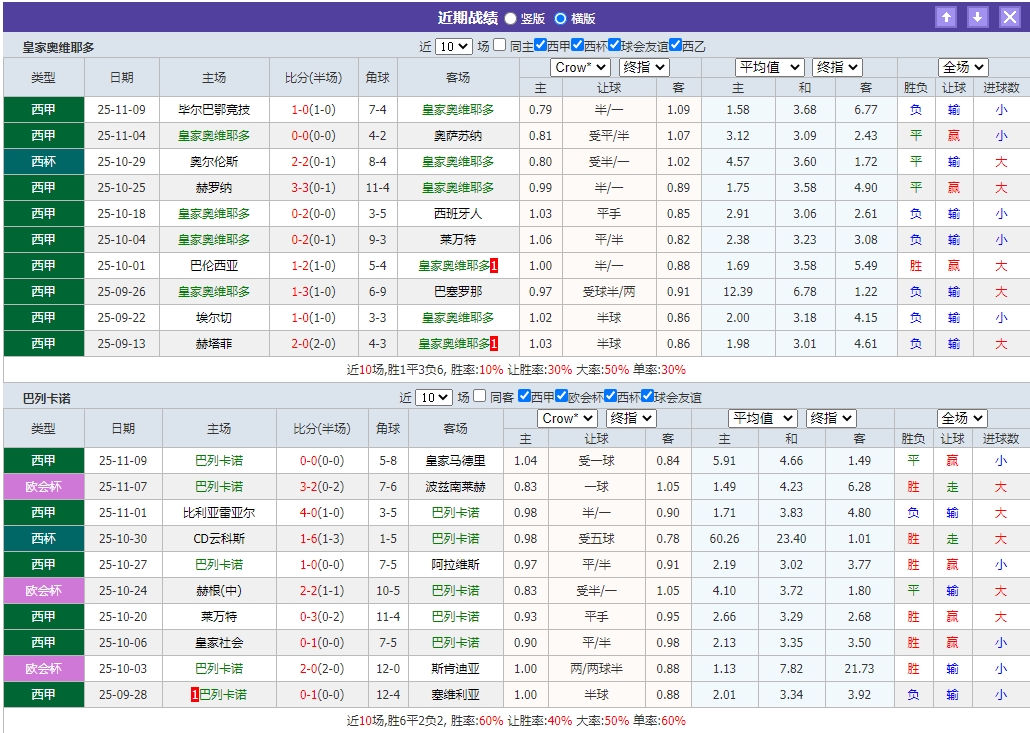Uncheck the 欧会杯 filter for 巴列卡诺
The height and width of the screenshot is (733, 1030).
point(560,395)
